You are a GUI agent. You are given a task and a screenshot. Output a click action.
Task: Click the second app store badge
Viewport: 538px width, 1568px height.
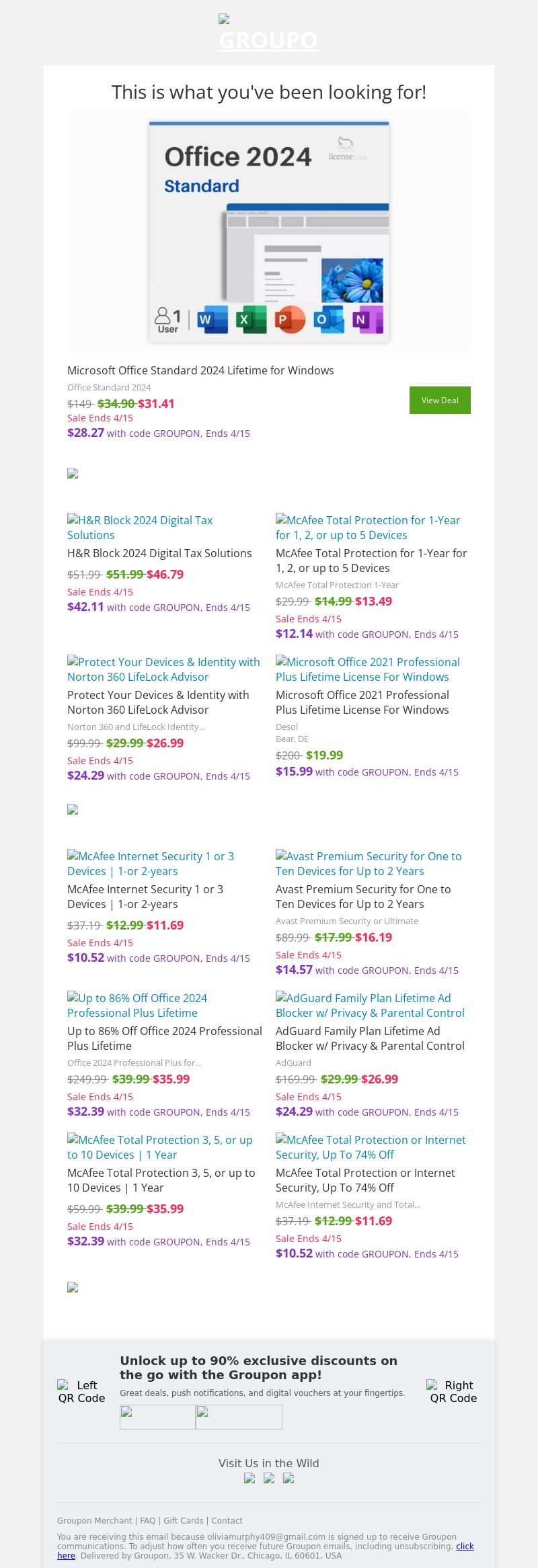(239, 1417)
